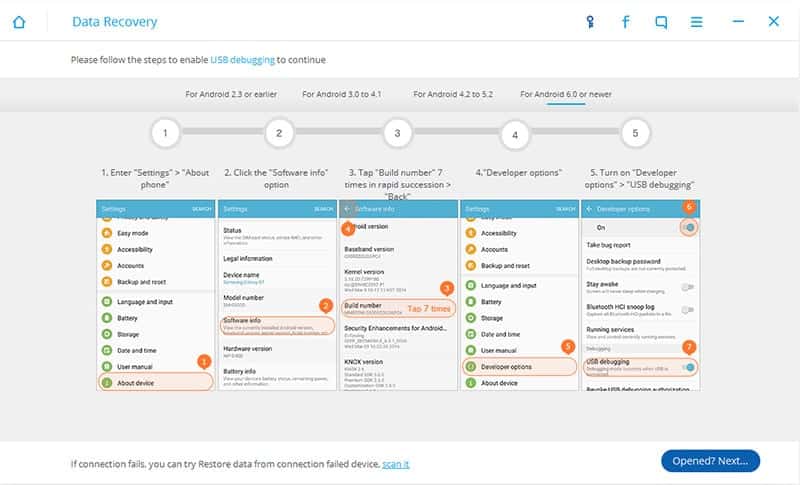This screenshot has height=485, width=800.
Task: Go to the home screen icon
Action: (x=19, y=22)
